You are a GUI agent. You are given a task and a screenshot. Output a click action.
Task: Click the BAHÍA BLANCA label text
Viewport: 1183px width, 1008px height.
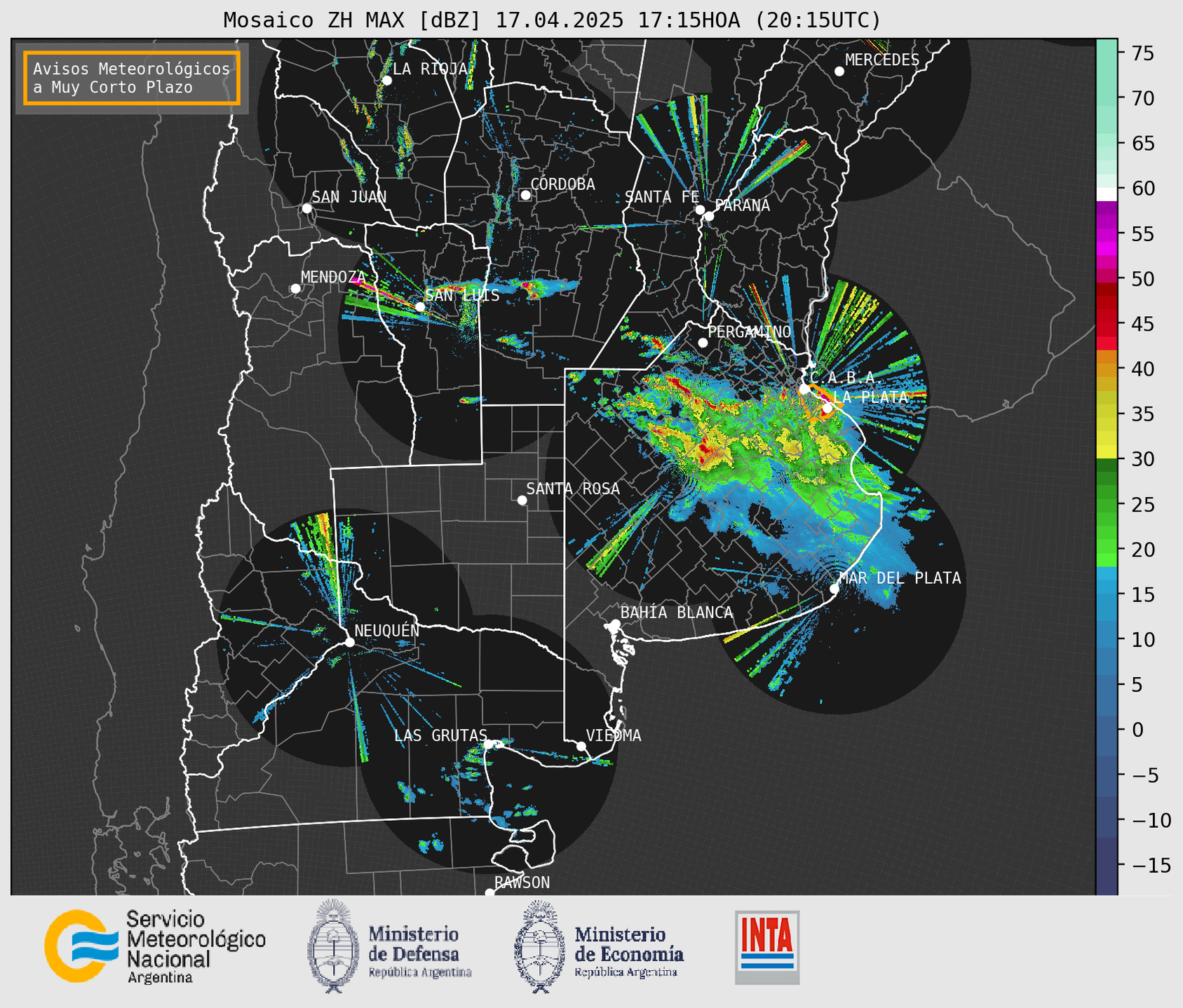coord(677,613)
